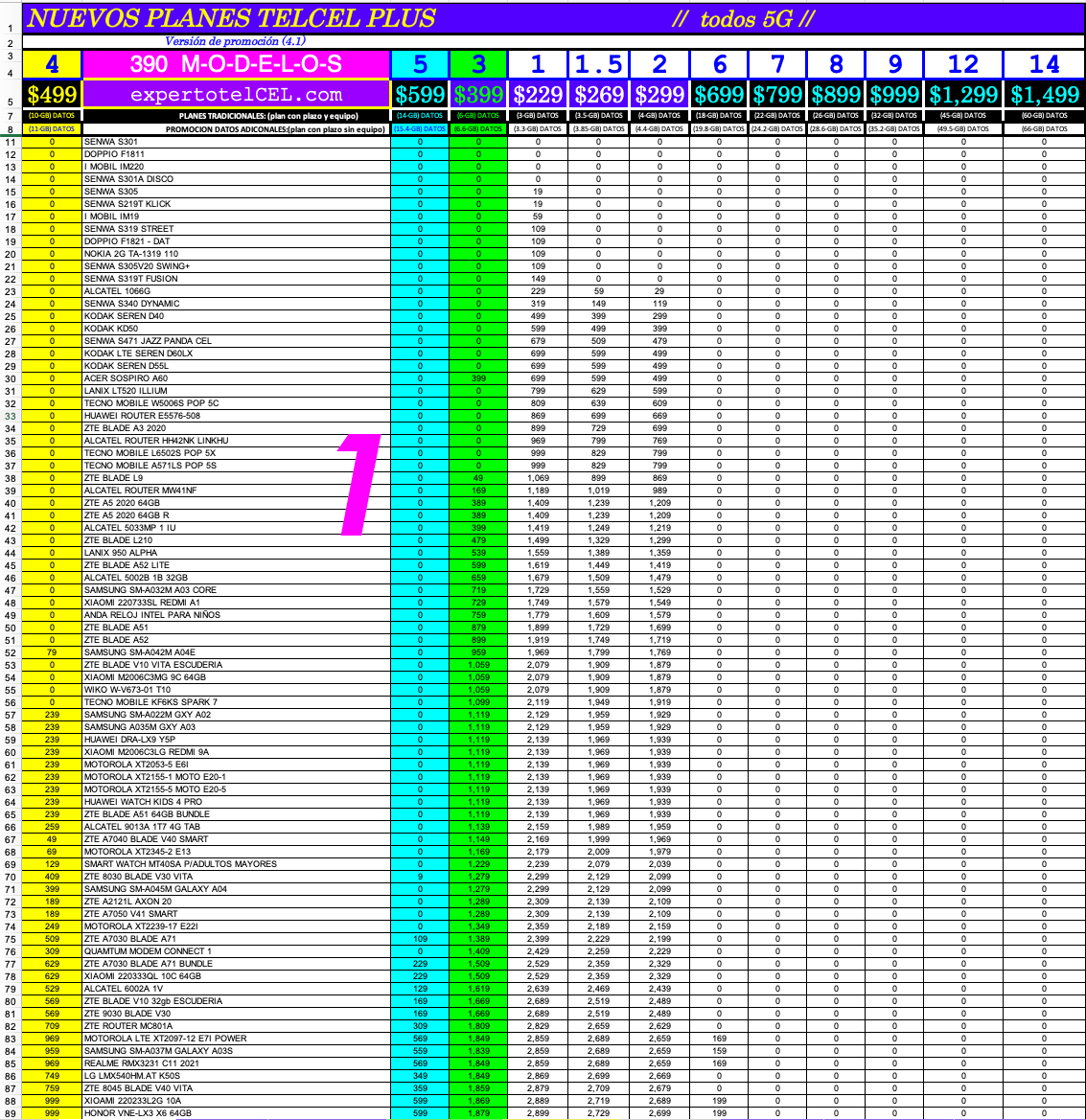Image resolution: width=1086 pixels, height=1120 pixels.
Task: Click the SENWA S301 model cell
Action: 236,142
